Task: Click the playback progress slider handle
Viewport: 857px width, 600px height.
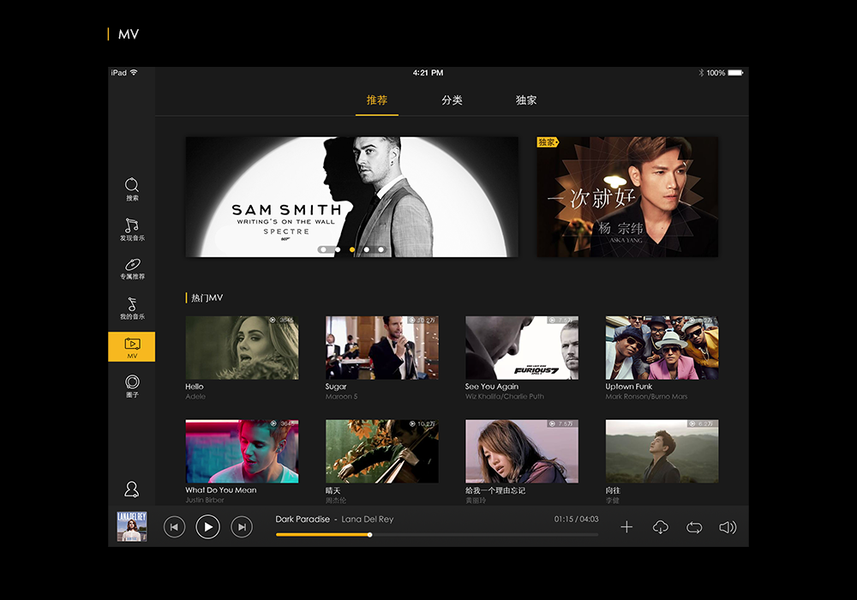Action: 370,535
